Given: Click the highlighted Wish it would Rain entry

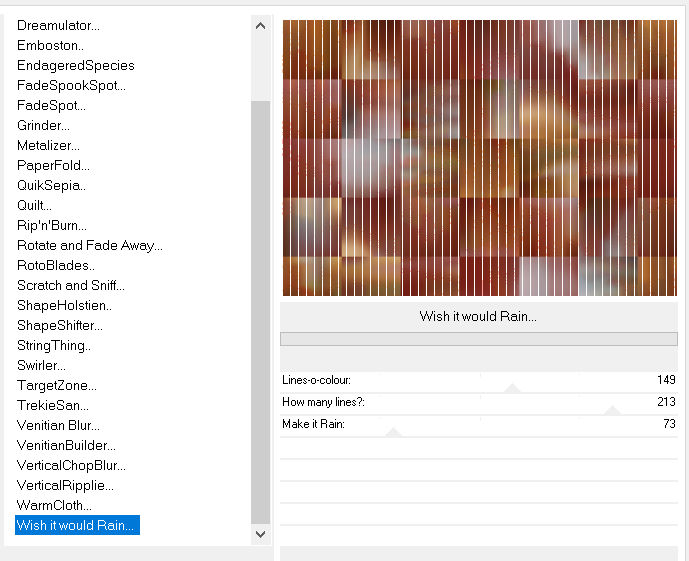Looking at the screenshot, I should pos(77,525).
